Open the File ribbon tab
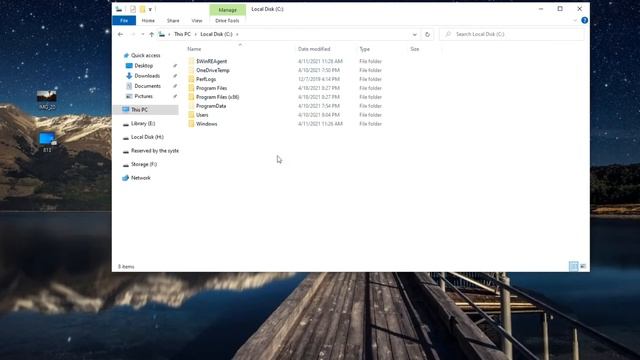The width and height of the screenshot is (640, 360). (124, 20)
